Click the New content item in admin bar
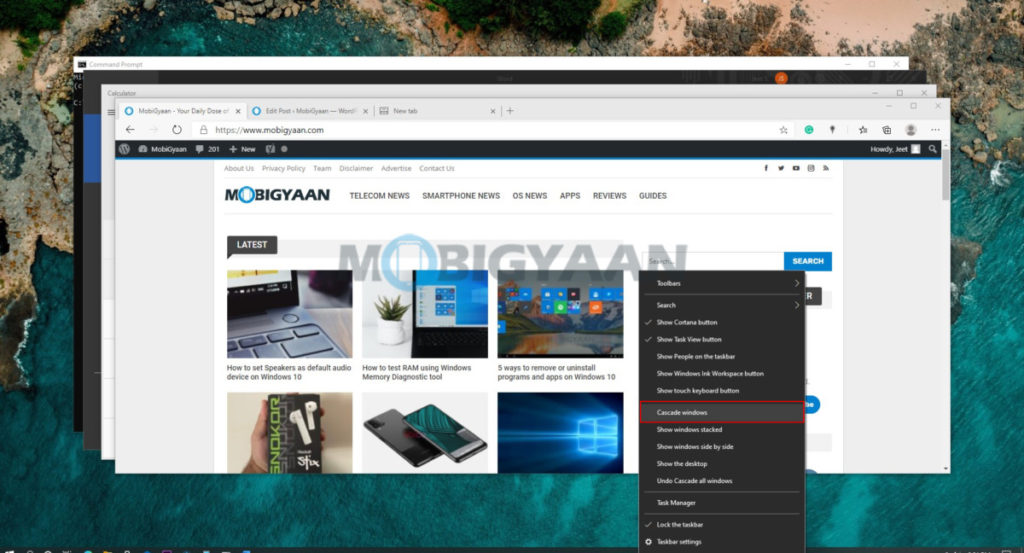Image resolution: width=1024 pixels, height=553 pixels. click(x=242, y=149)
